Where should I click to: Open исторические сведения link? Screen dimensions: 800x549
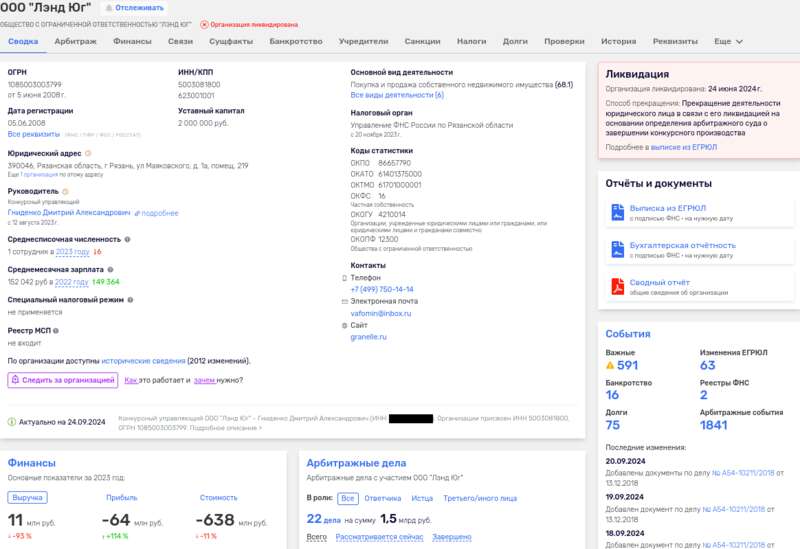pos(143,361)
